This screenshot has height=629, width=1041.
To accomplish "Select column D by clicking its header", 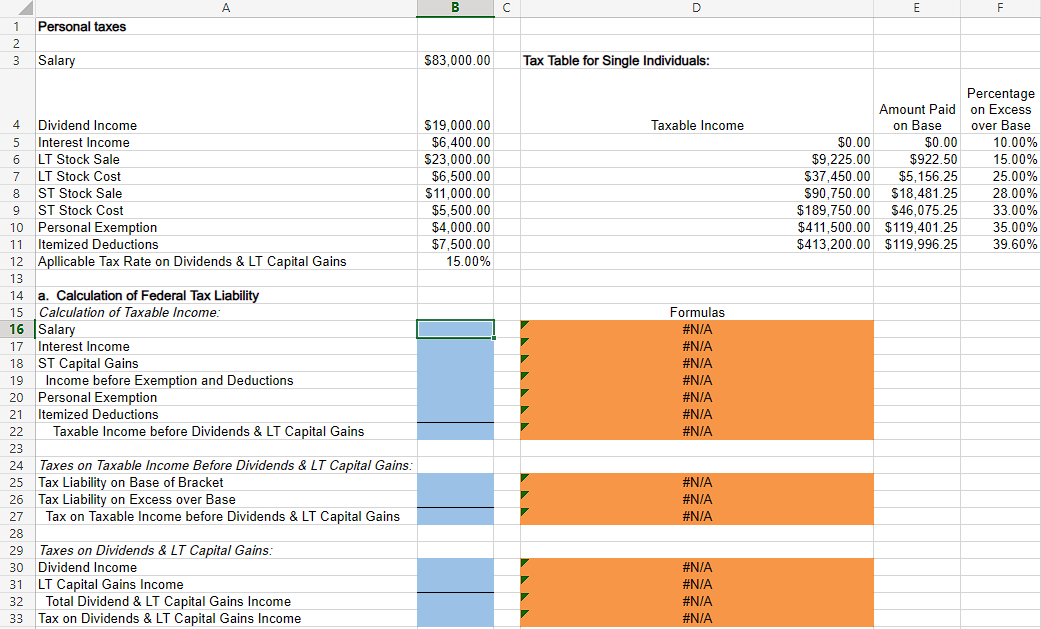I will (x=696, y=8).
